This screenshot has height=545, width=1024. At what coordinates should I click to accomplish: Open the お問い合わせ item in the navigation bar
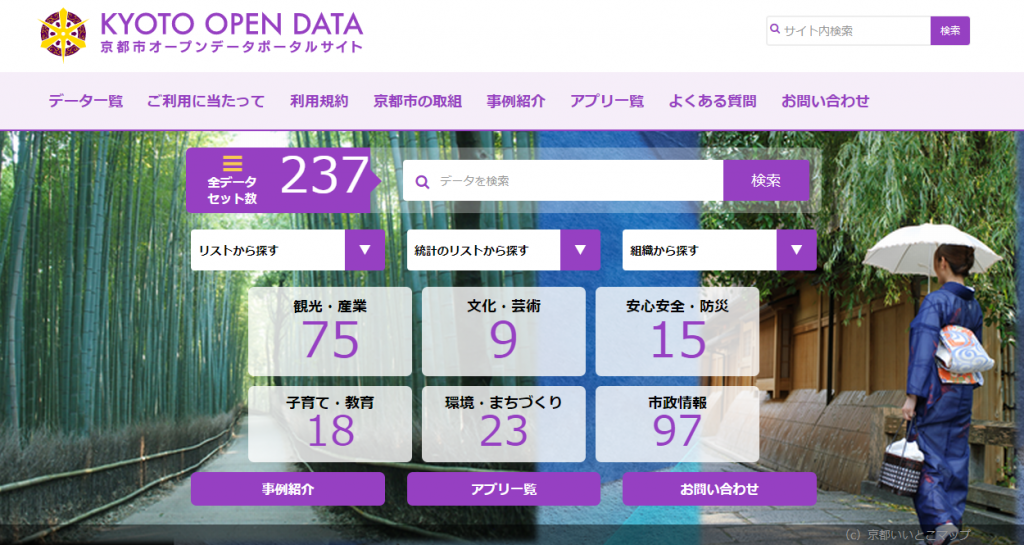[825, 101]
